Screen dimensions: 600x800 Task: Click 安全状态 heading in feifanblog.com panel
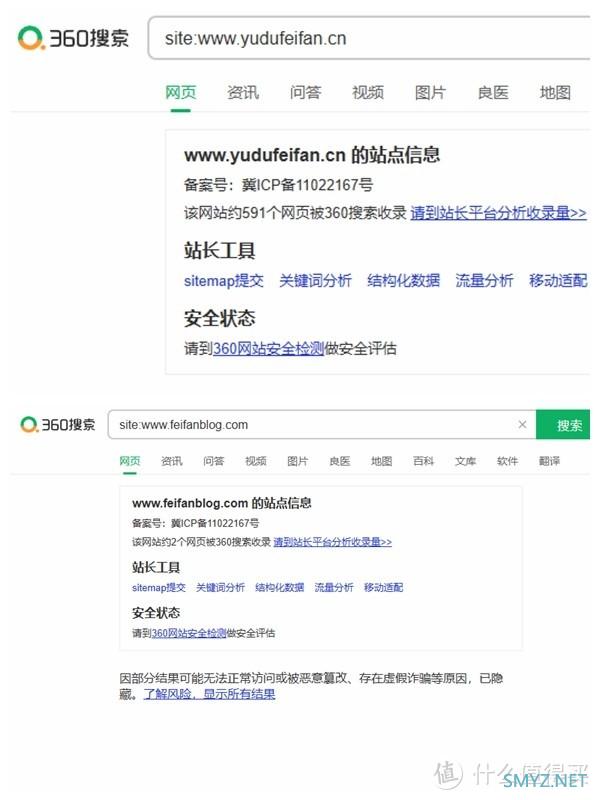pyautogui.click(x=156, y=613)
